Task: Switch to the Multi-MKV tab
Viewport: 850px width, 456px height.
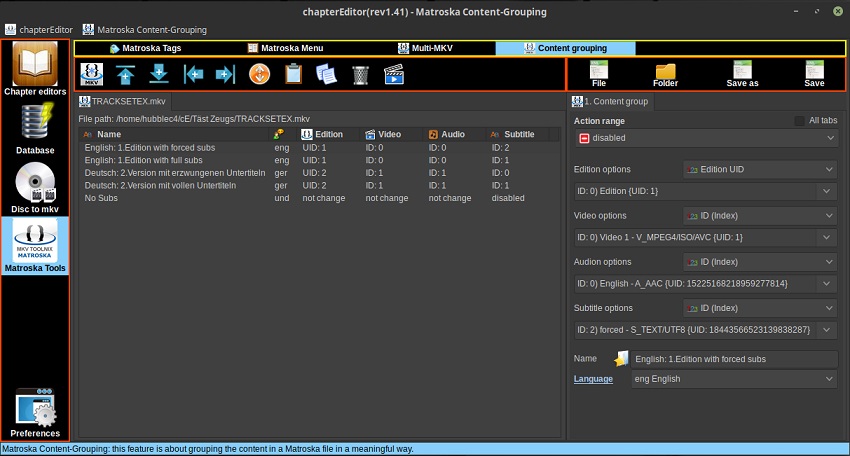Action: pos(426,48)
